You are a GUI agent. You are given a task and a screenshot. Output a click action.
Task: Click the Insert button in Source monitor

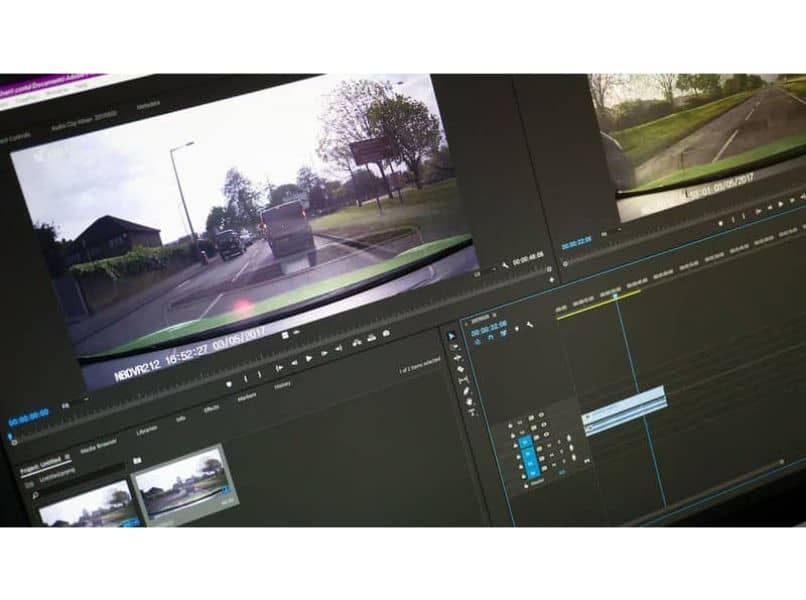pos(357,343)
